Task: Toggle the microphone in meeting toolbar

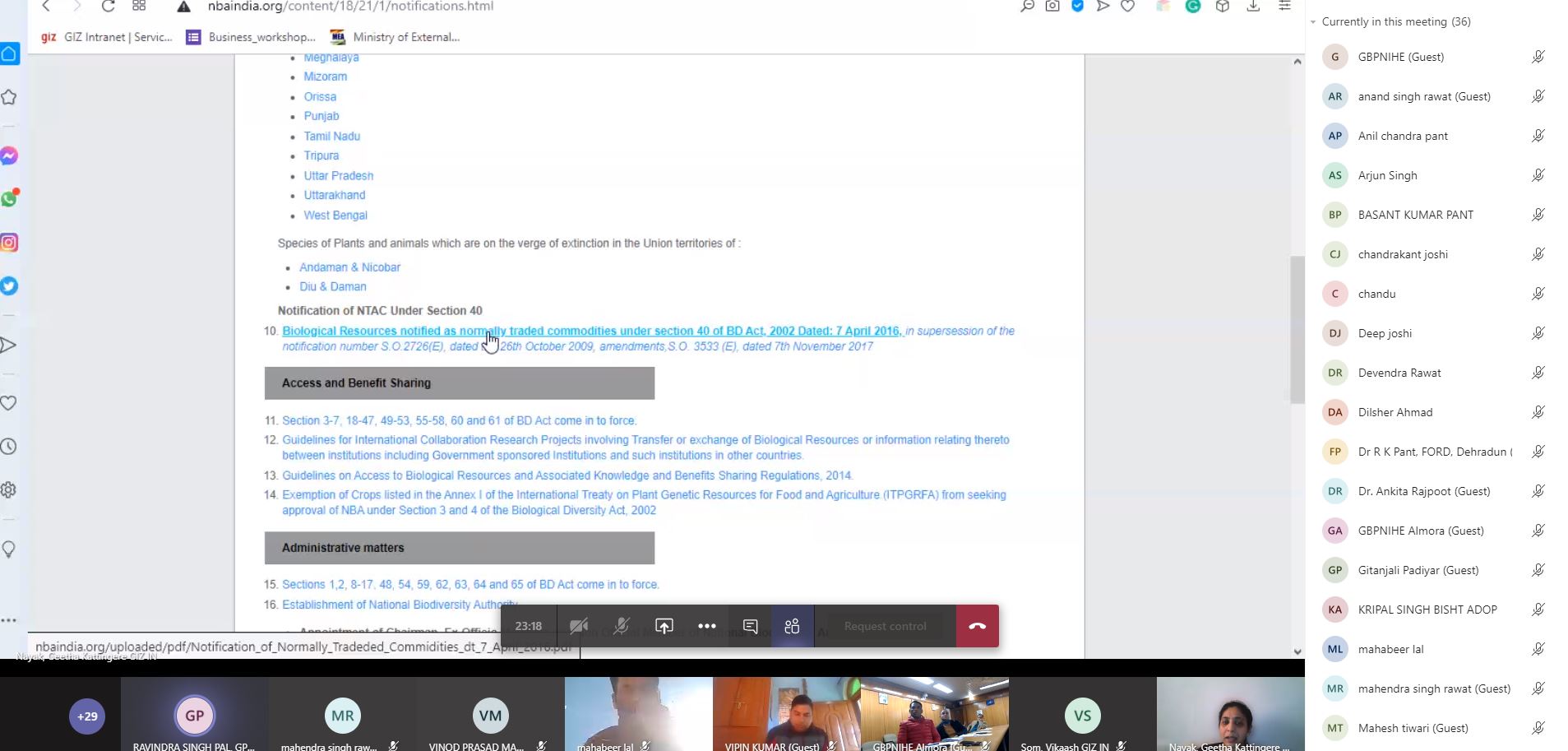Action: 621,626
